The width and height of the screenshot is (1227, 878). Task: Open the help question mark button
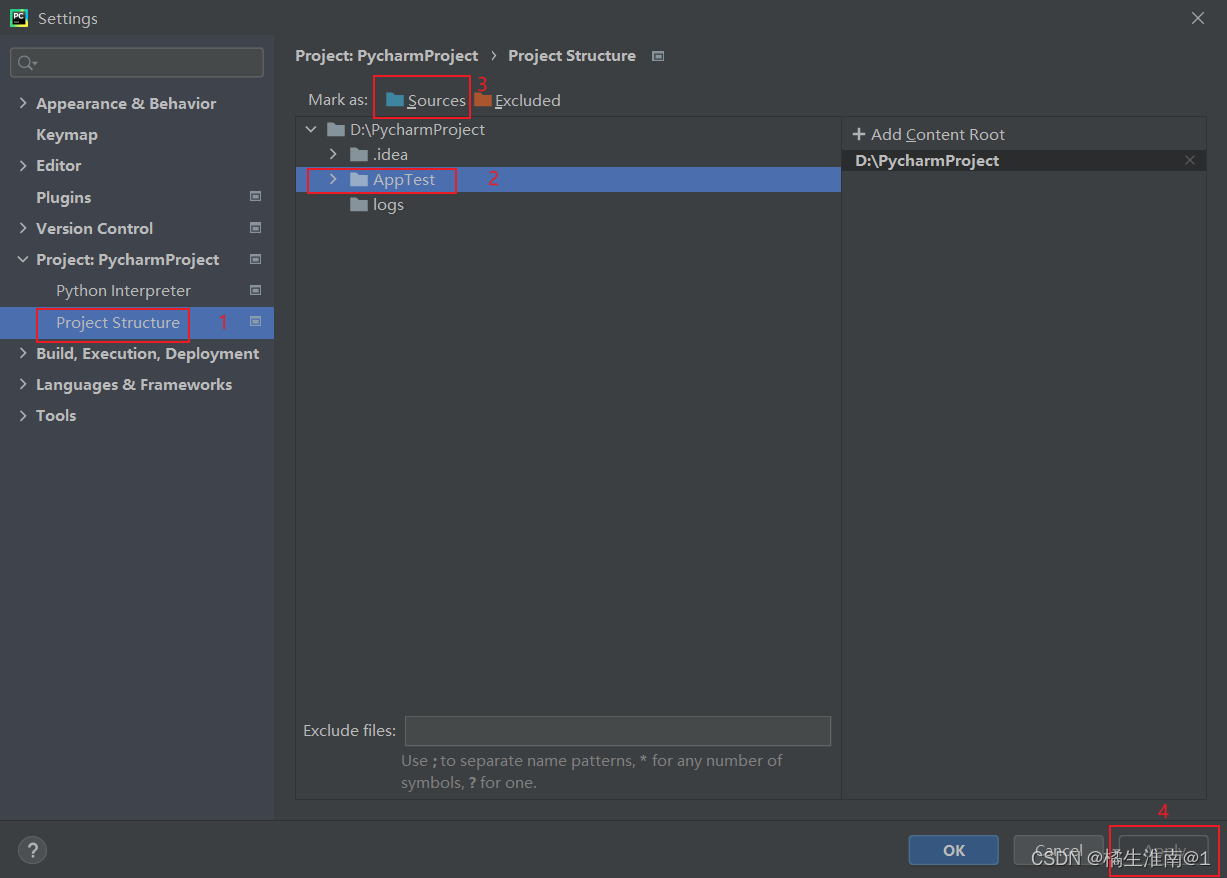coord(32,851)
